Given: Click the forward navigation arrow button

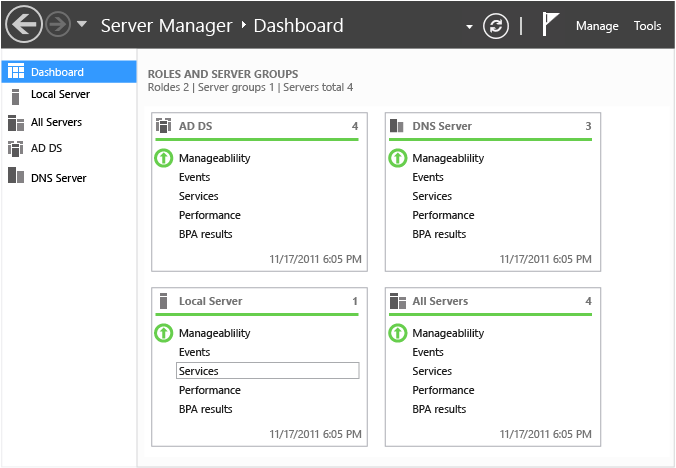Looking at the screenshot, I should (x=58, y=25).
